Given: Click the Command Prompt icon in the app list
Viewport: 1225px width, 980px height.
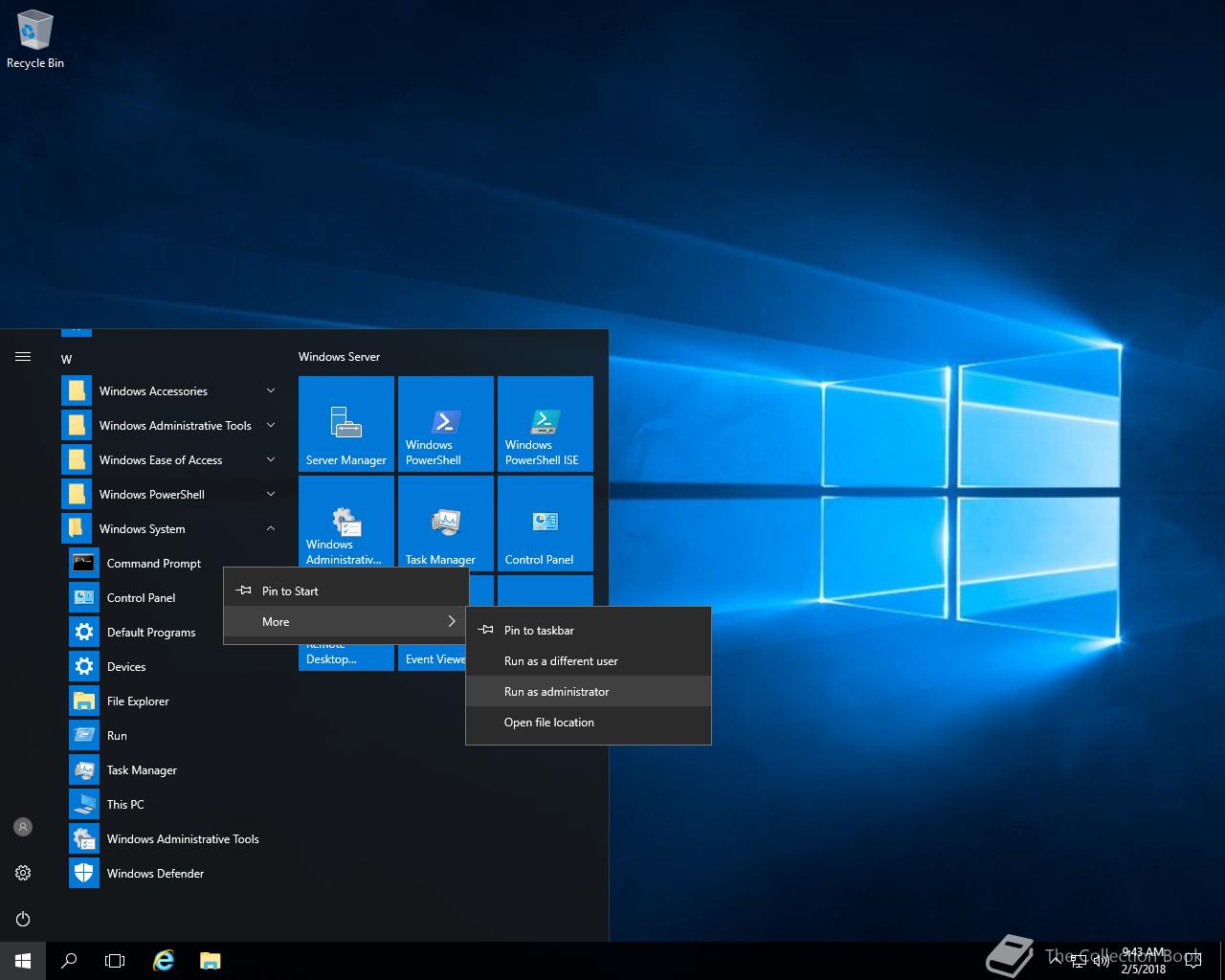Looking at the screenshot, I should [84, 563].
